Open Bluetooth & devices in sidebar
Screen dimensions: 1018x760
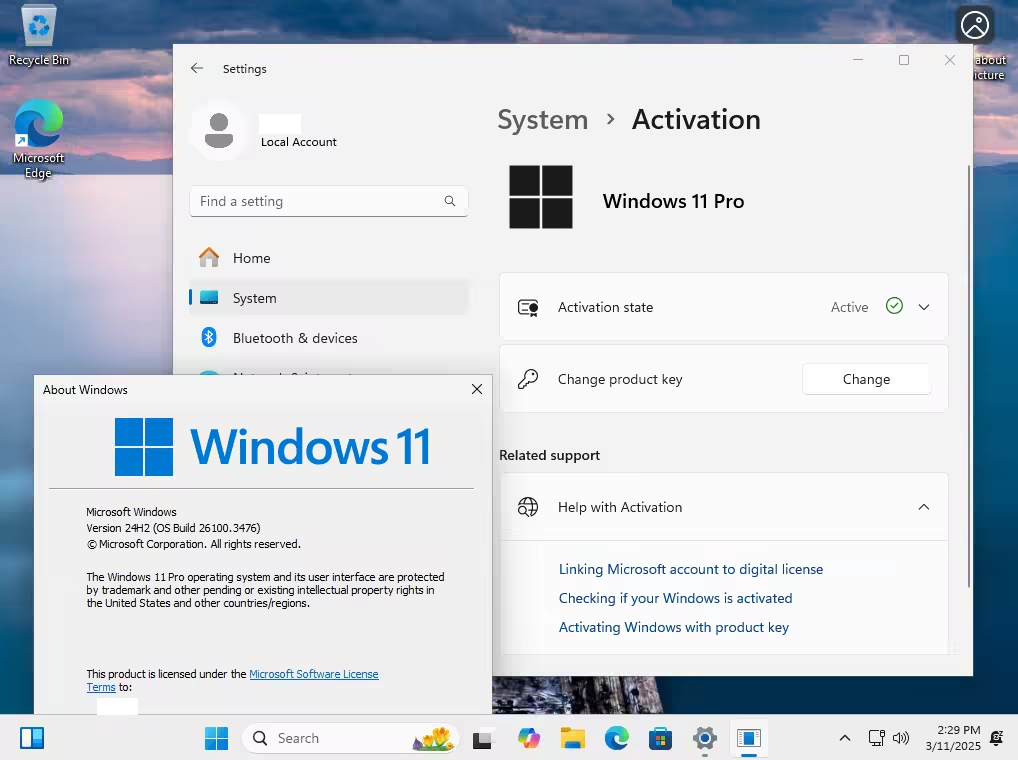click(x=329, y=338)
